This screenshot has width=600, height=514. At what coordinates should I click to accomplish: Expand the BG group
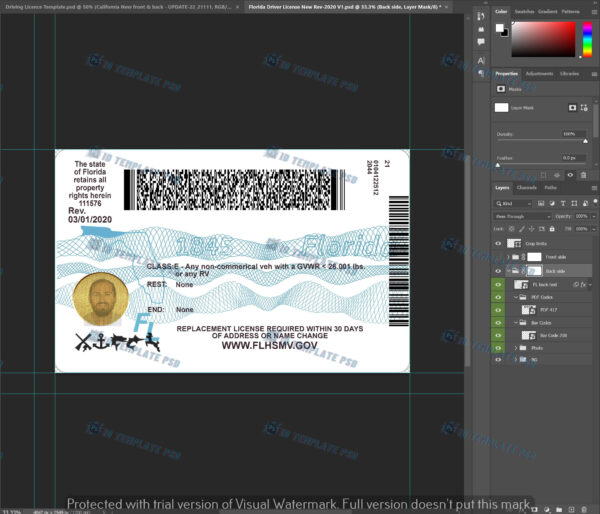pos(516,359)
